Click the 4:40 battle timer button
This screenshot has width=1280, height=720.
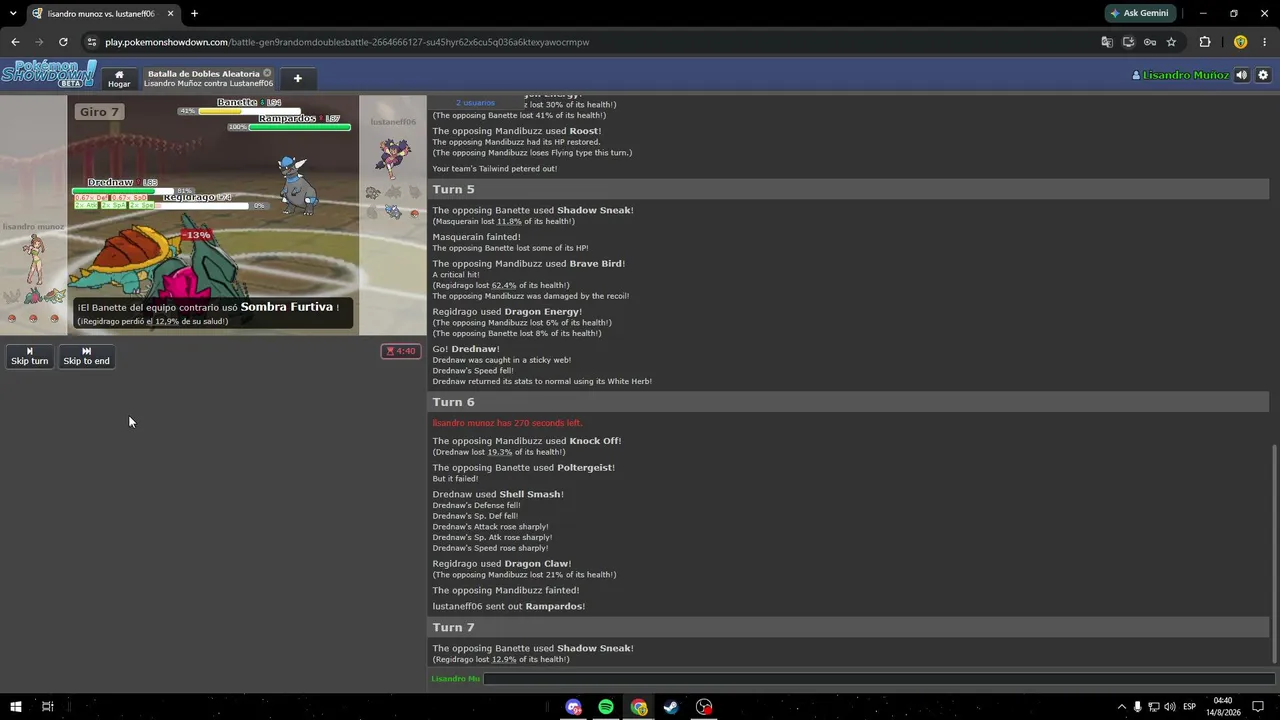coord(401,351)
